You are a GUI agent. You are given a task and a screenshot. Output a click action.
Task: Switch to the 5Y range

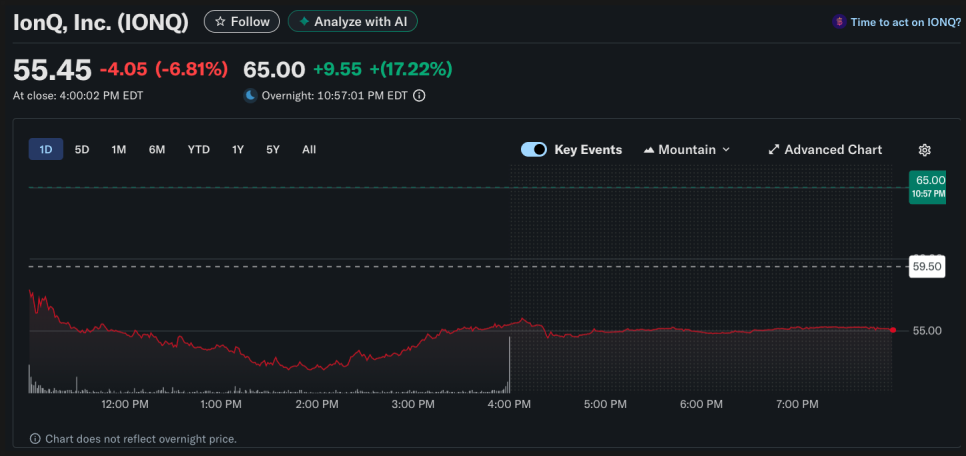(273, 150)
